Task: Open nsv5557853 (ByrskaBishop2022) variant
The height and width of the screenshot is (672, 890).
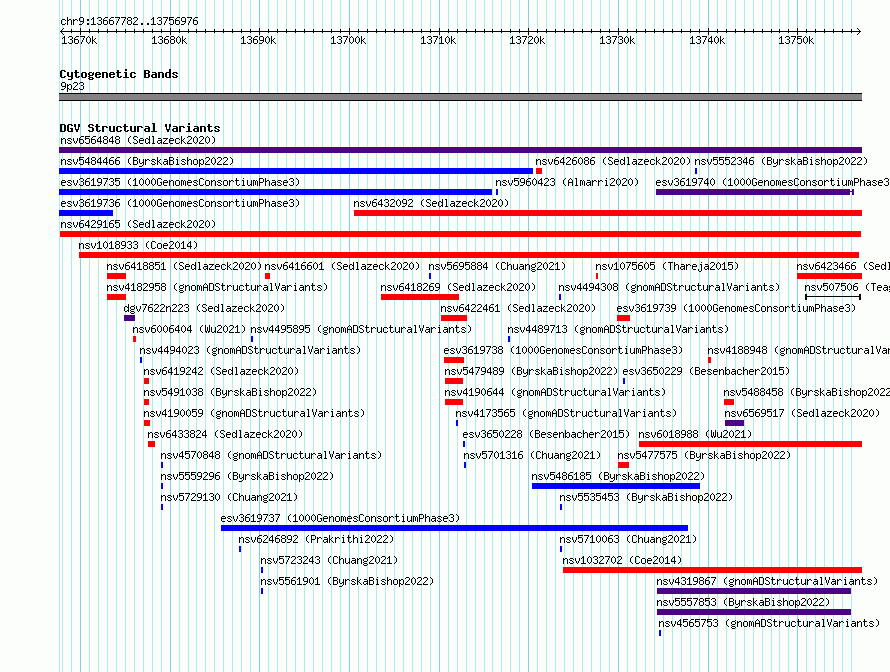Action: click(743, 602)
